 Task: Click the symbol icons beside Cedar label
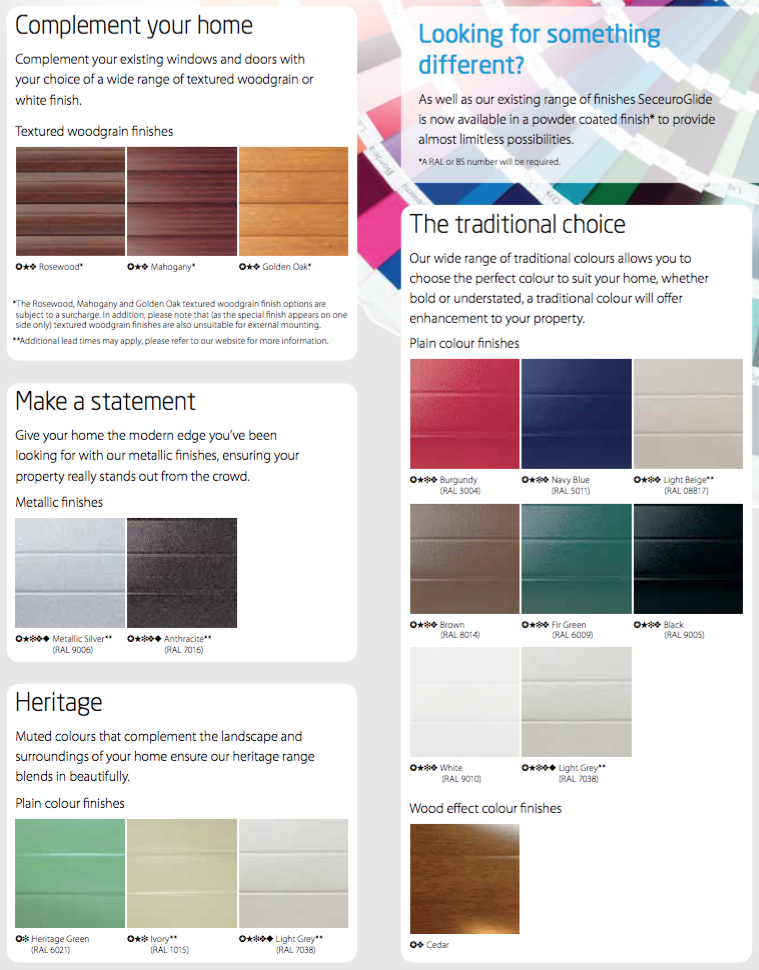pyautogui.click(x=417, y=945)
